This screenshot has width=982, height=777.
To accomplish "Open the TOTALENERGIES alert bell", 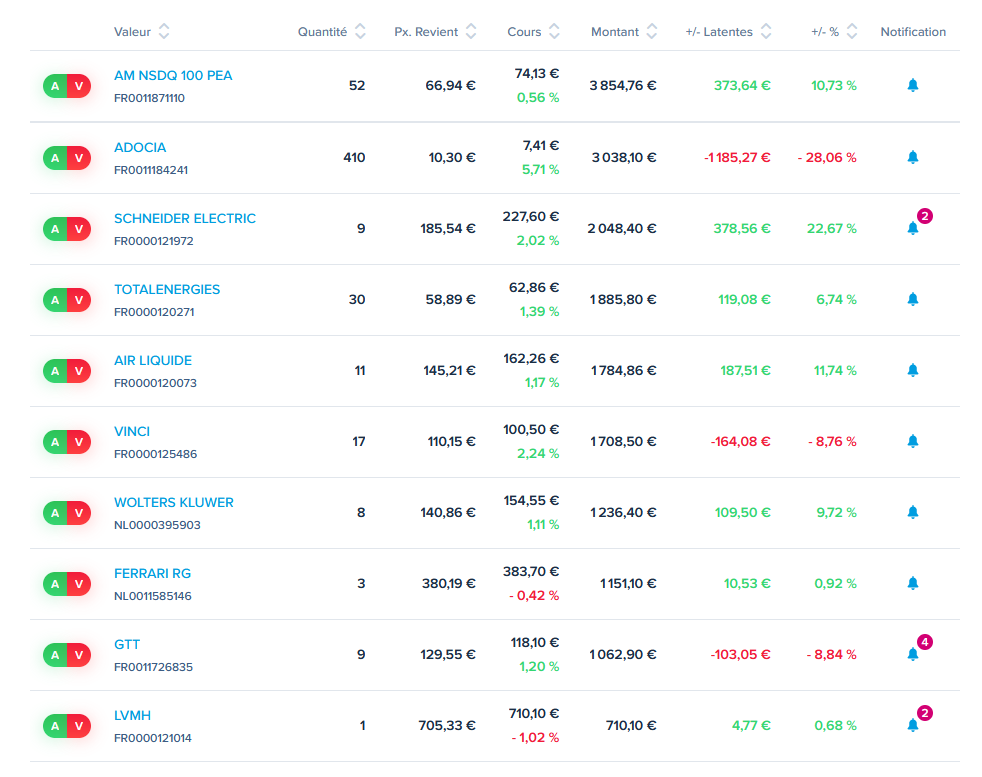I will point(912,299).
